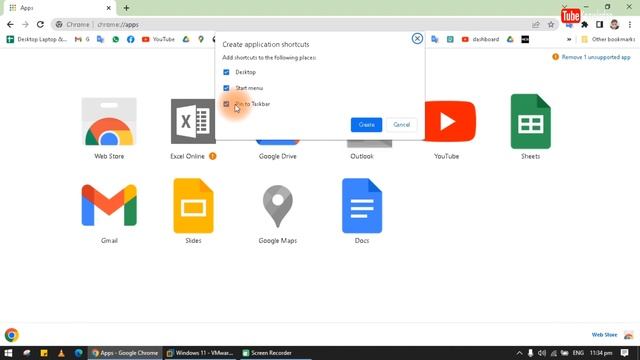Open the profile avatar menu
Viewport: 640px width, 360px height.
pyautogui.click(x=614, y=24)
